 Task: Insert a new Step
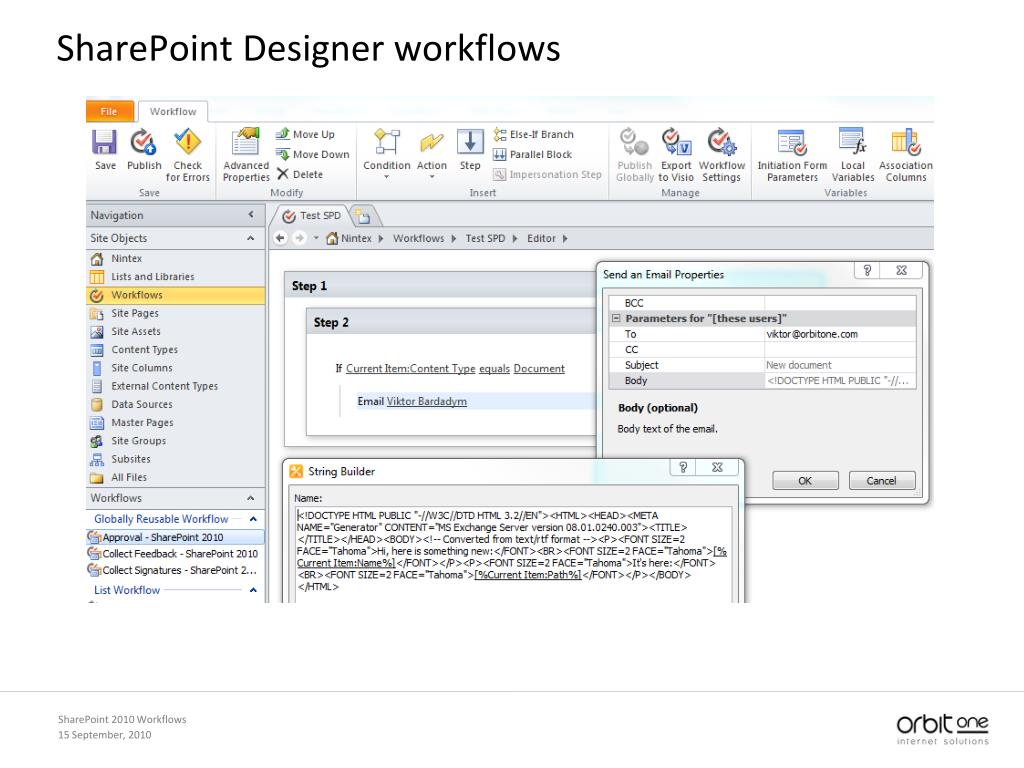[470, 150]
